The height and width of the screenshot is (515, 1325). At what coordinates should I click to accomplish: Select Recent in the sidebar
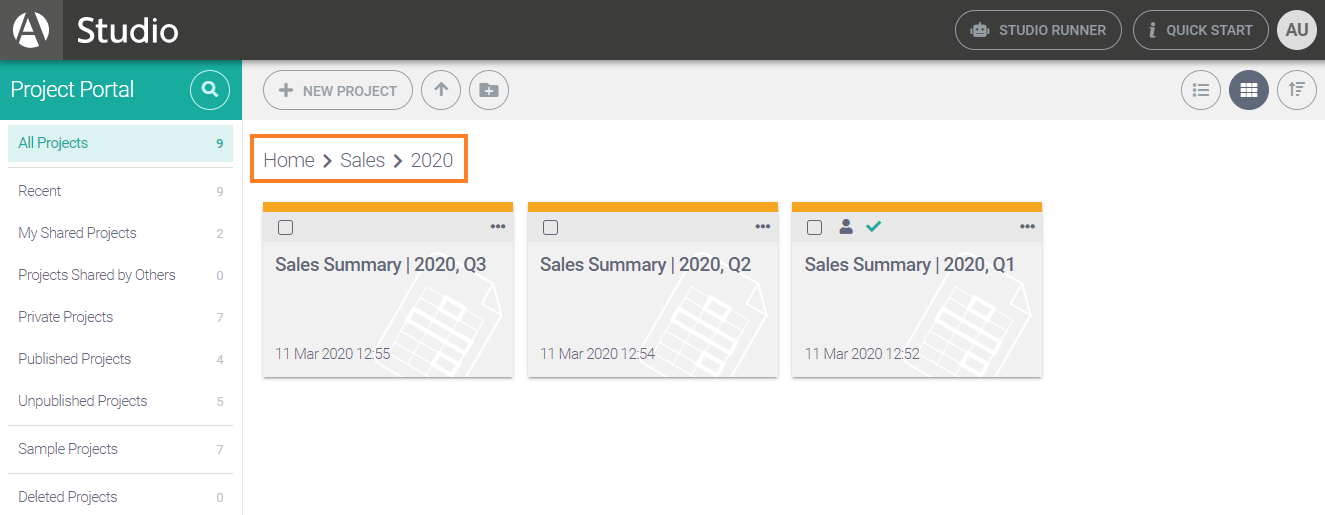[x=40, y=191]
